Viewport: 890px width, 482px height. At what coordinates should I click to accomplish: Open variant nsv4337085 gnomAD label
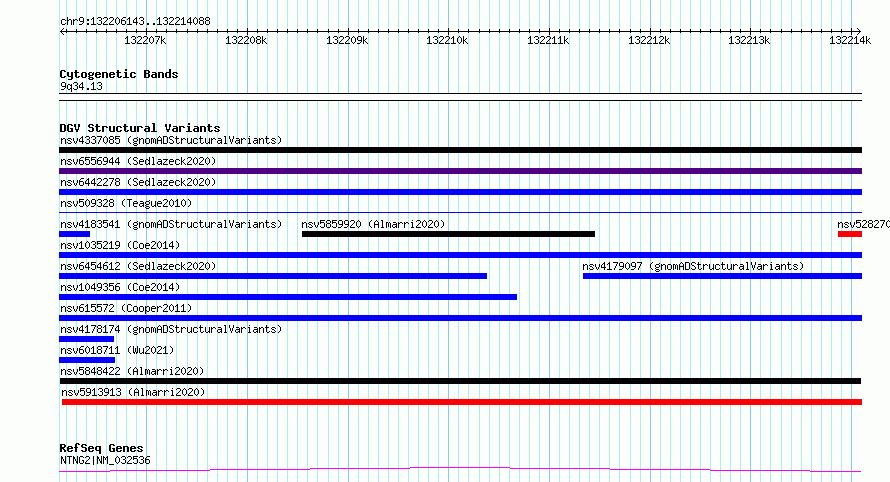click(171, 140)
